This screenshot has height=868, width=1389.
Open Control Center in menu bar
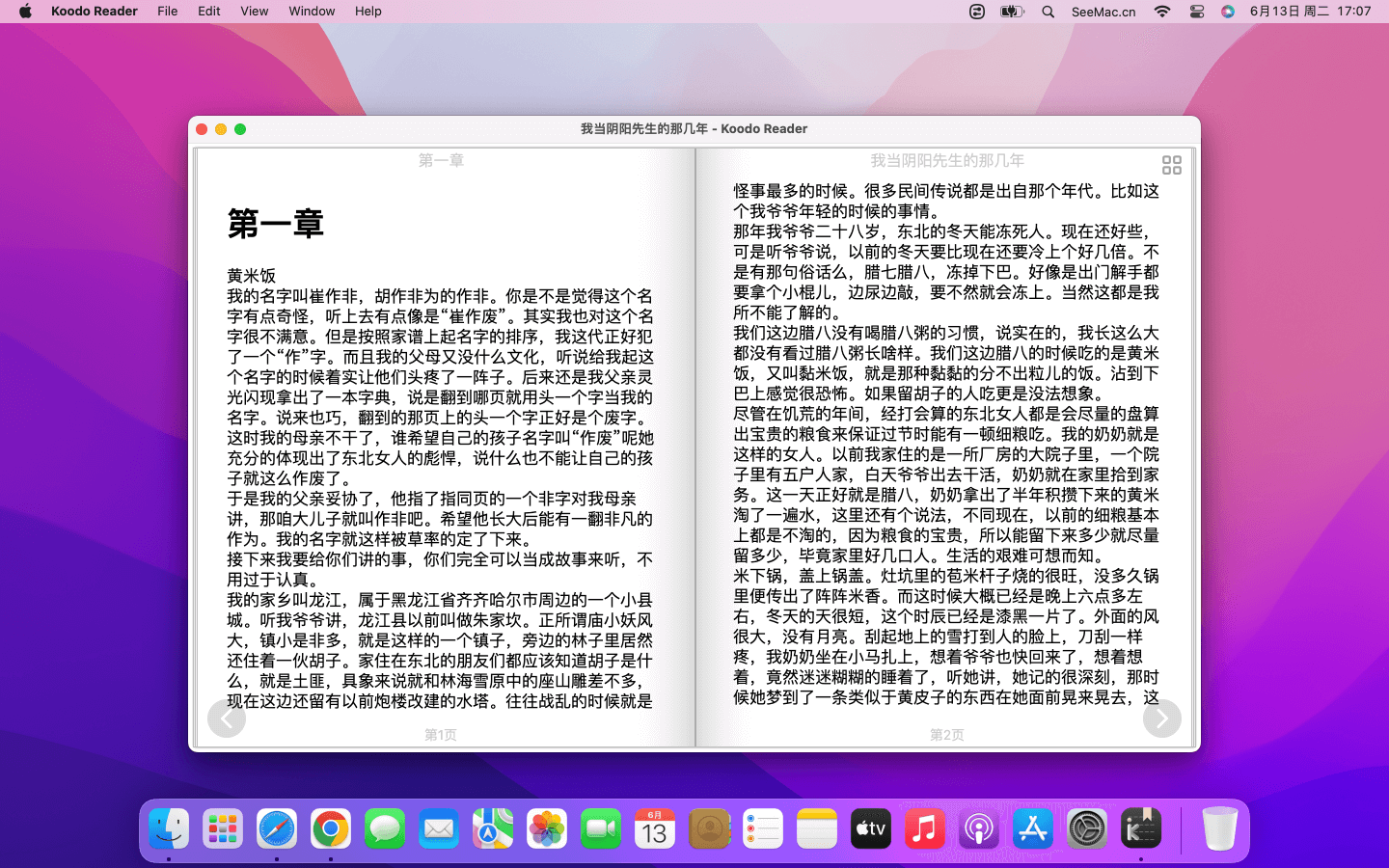1196,12
